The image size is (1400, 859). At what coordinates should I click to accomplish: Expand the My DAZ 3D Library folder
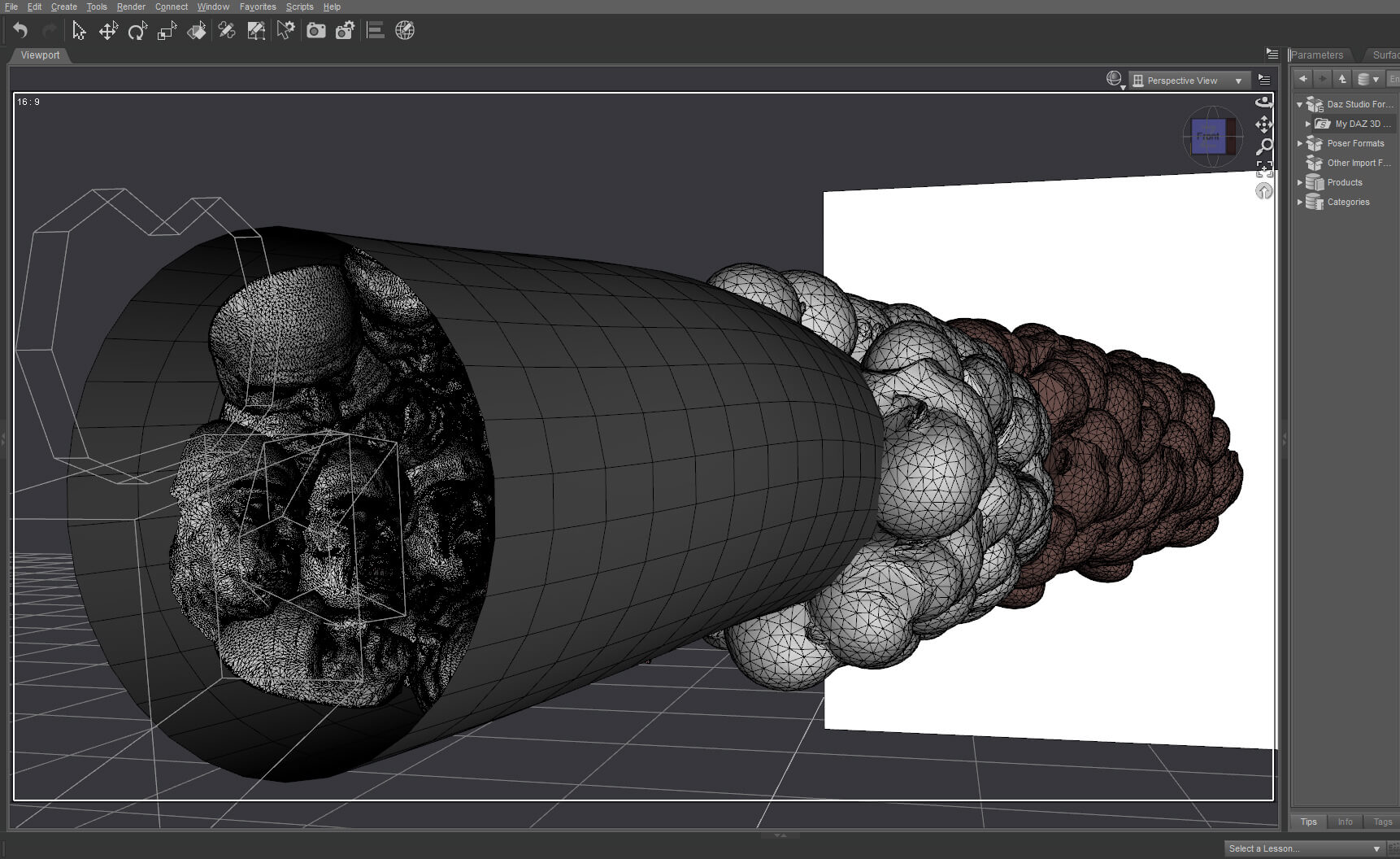[1307, 124]
